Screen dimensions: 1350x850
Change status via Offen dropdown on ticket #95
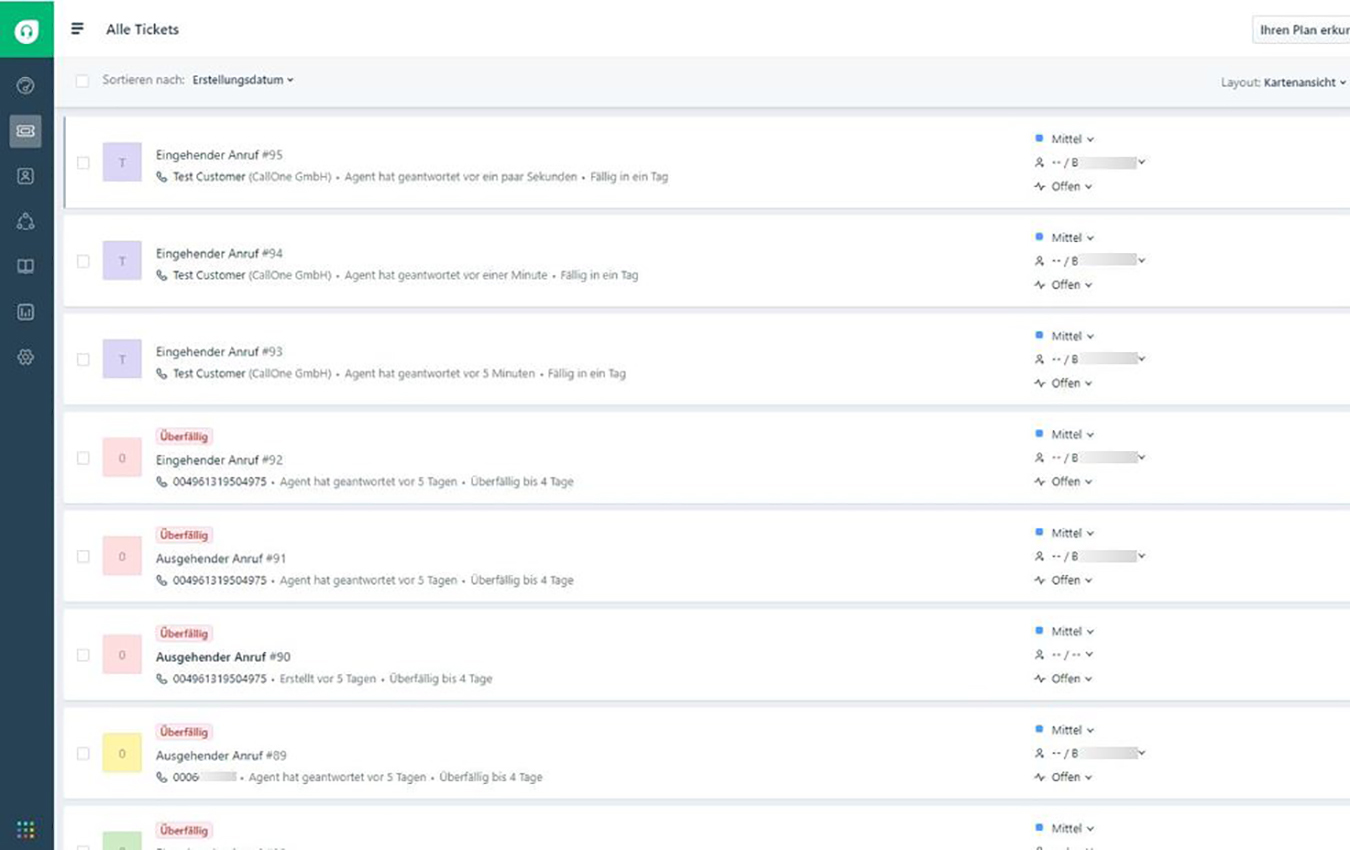point(1067,186)
